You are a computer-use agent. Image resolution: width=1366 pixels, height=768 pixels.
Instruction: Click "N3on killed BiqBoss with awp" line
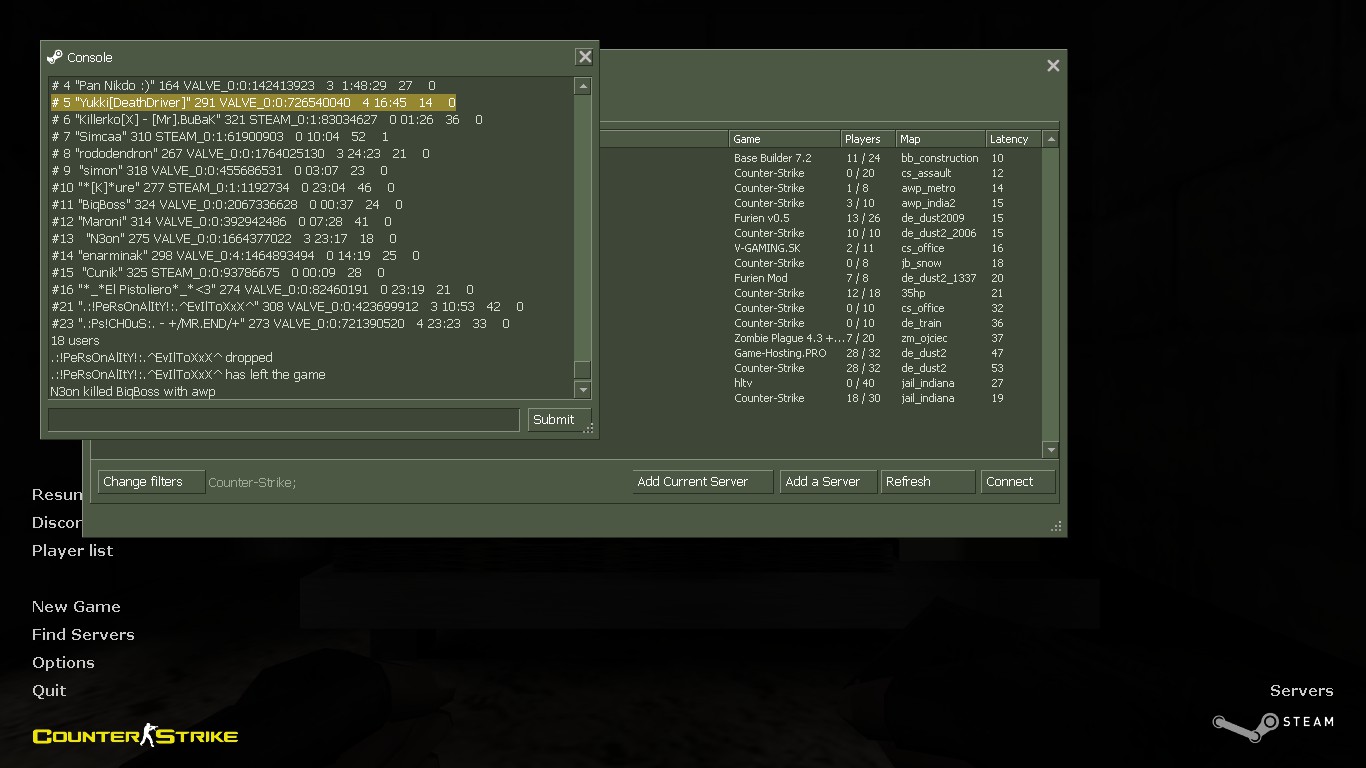[x=133, y=392]
